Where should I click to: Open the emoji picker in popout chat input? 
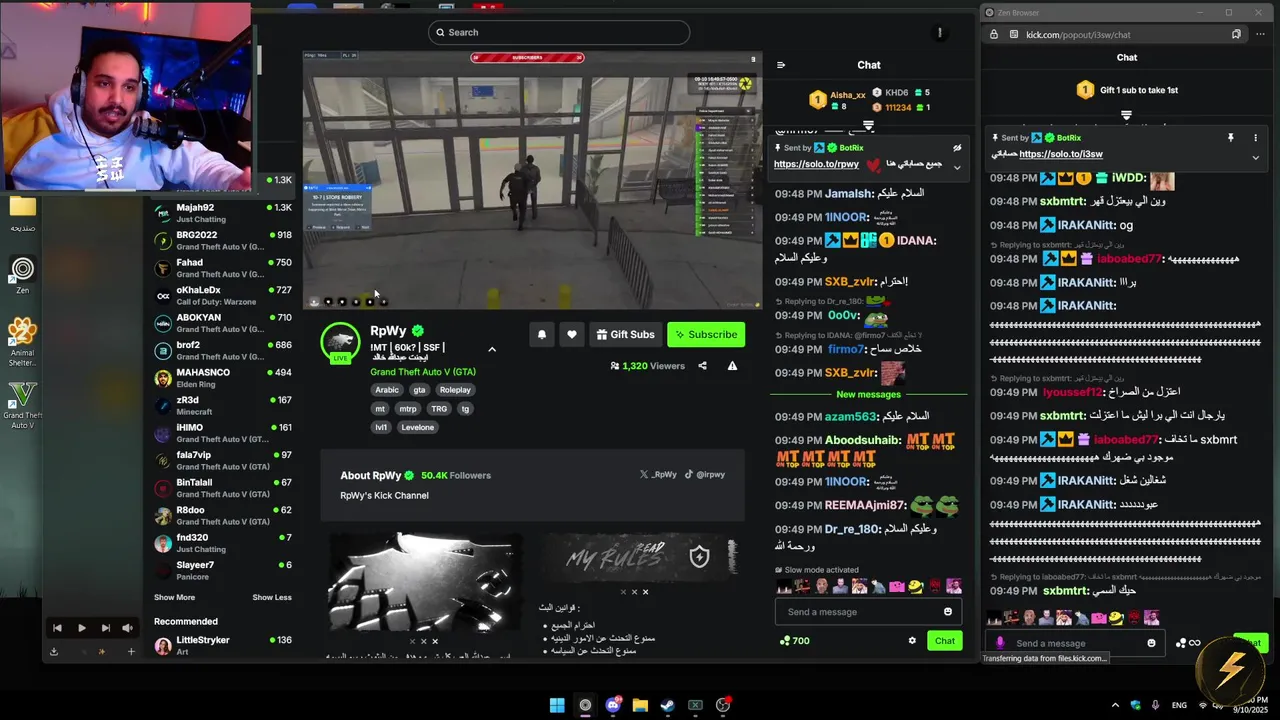[x=1151, y=643]
